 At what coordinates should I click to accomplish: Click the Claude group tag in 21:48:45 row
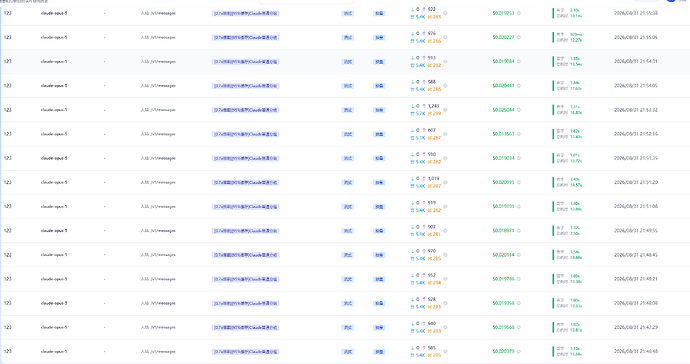(246, 255)
